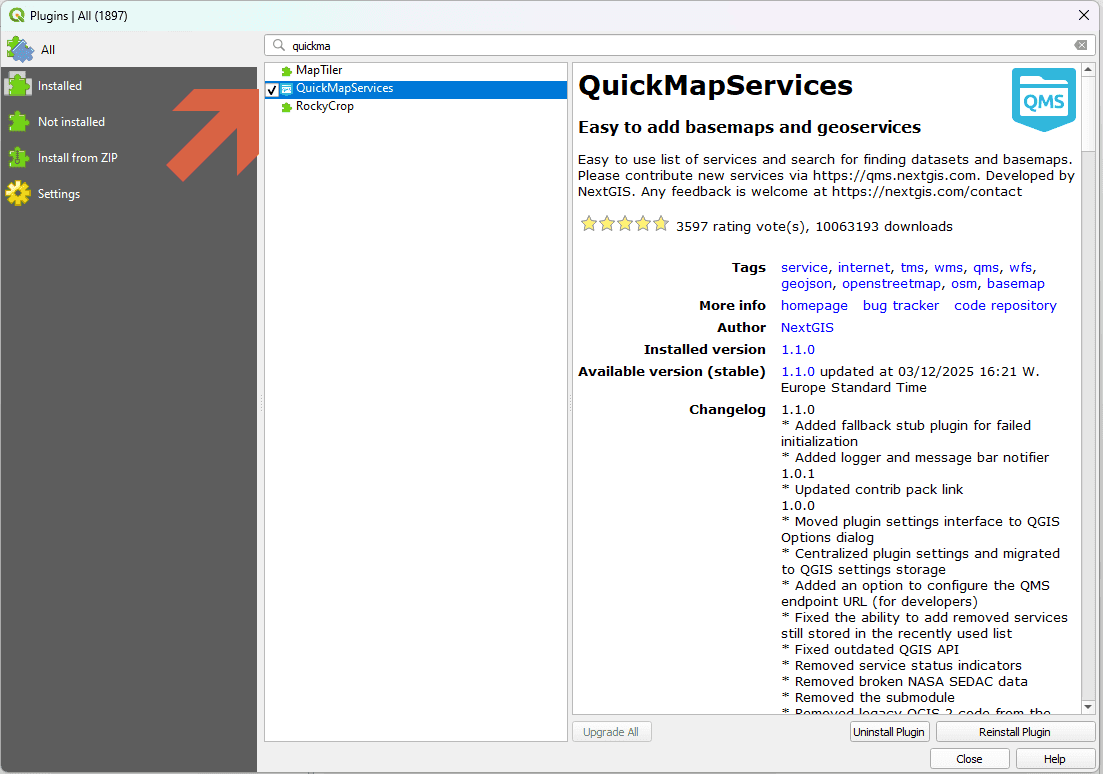The height and width of the screenshot is (774, 1103).
Task: Click description scrollbar up arrow
Action: (1088, 69)
